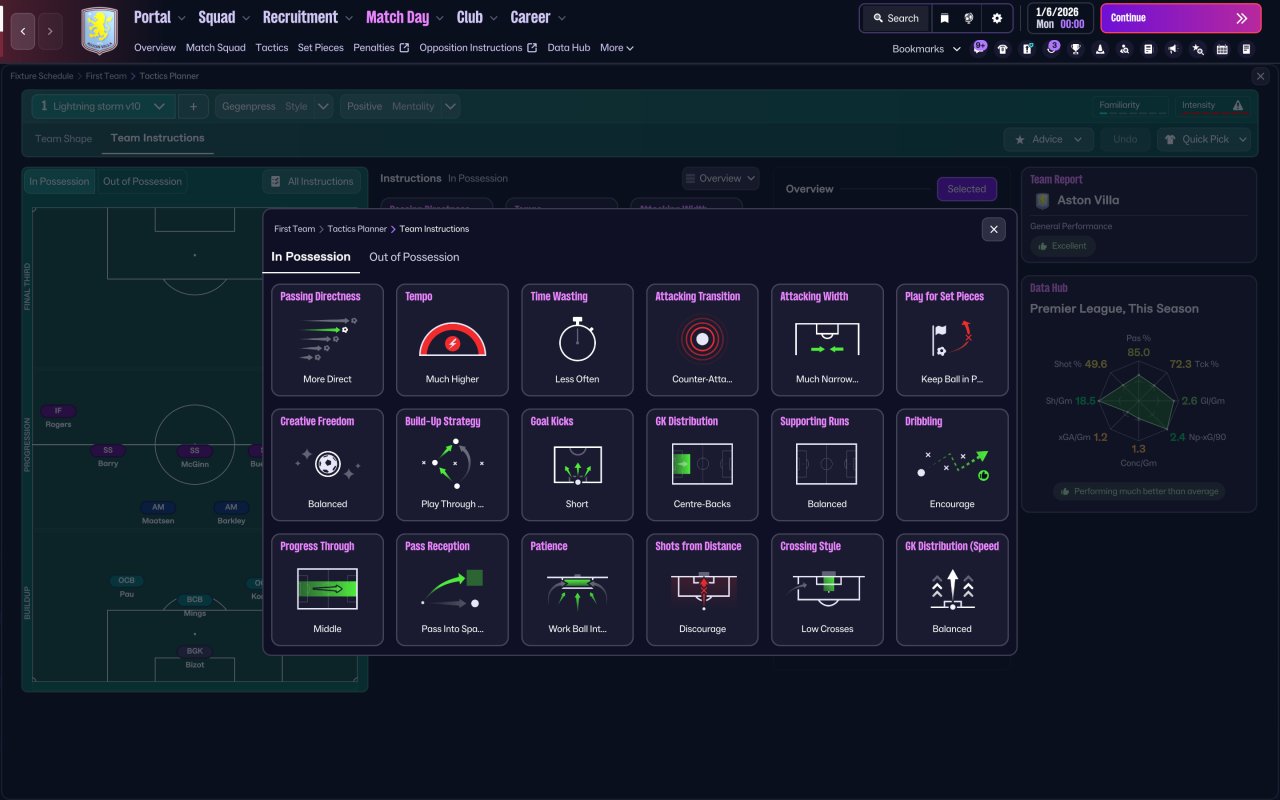Click the Continue button
Screen dimensions: 1280x800
pos(1181,18)
